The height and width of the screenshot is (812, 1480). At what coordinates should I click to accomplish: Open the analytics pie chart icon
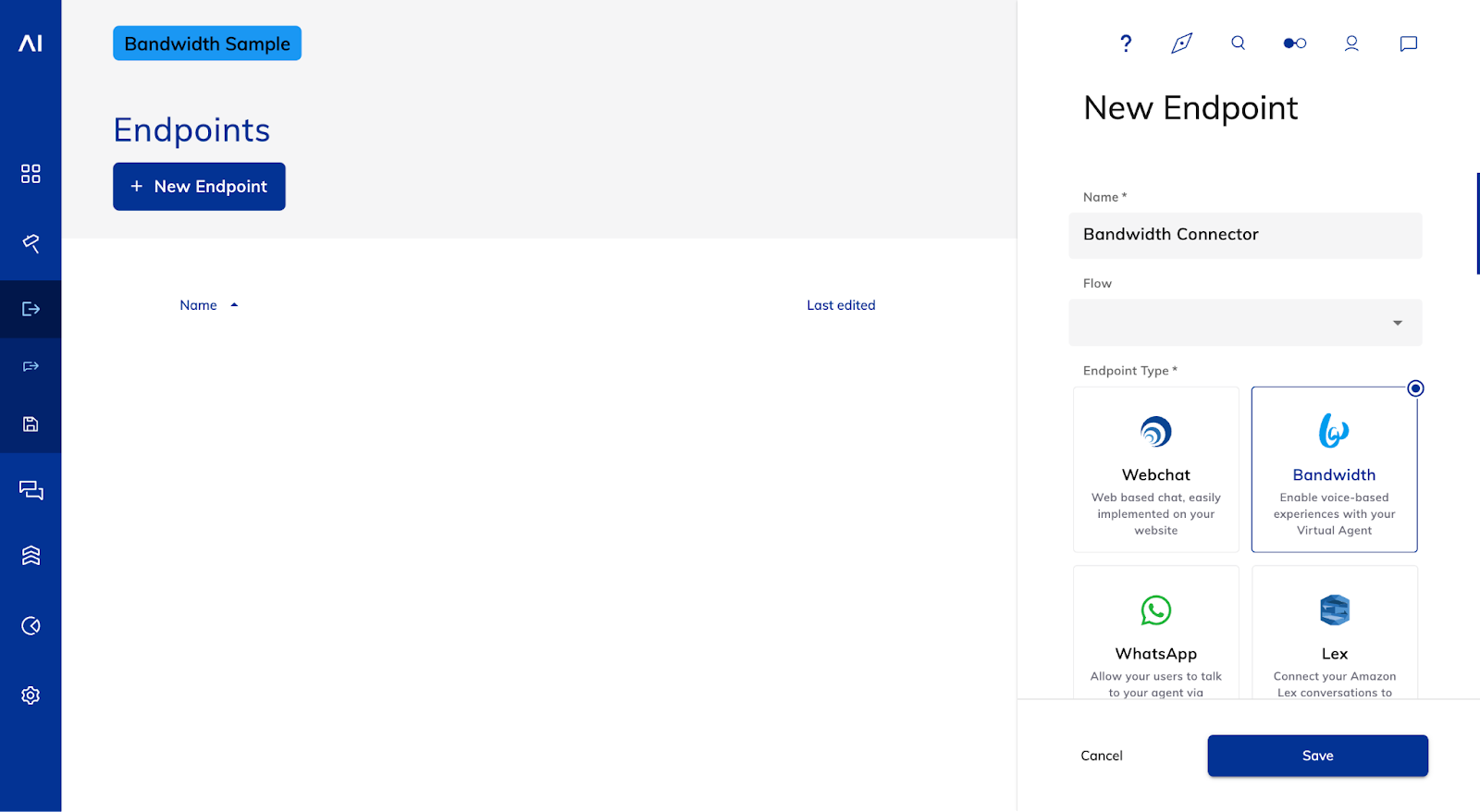[x=31, y=626]
